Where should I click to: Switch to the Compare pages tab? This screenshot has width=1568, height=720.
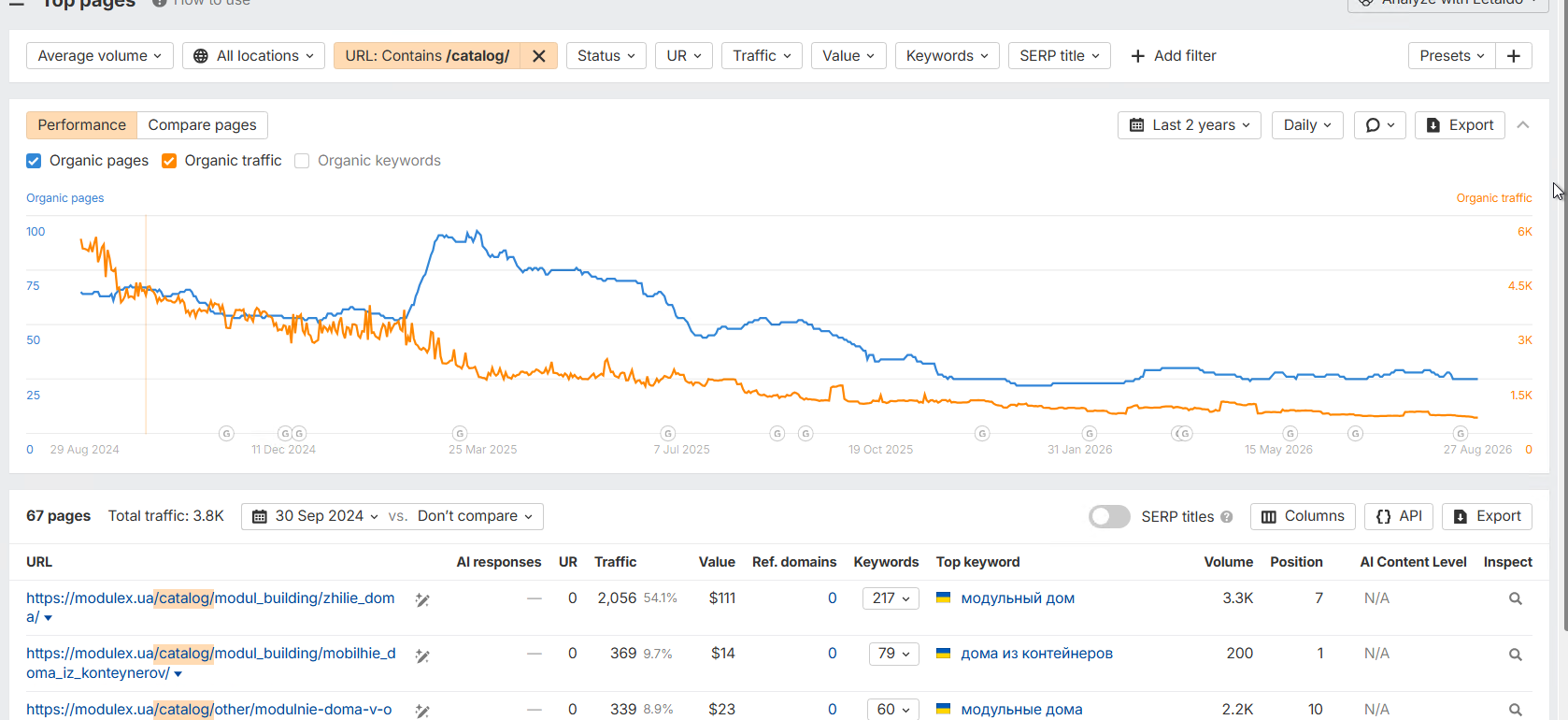(202, 125)
